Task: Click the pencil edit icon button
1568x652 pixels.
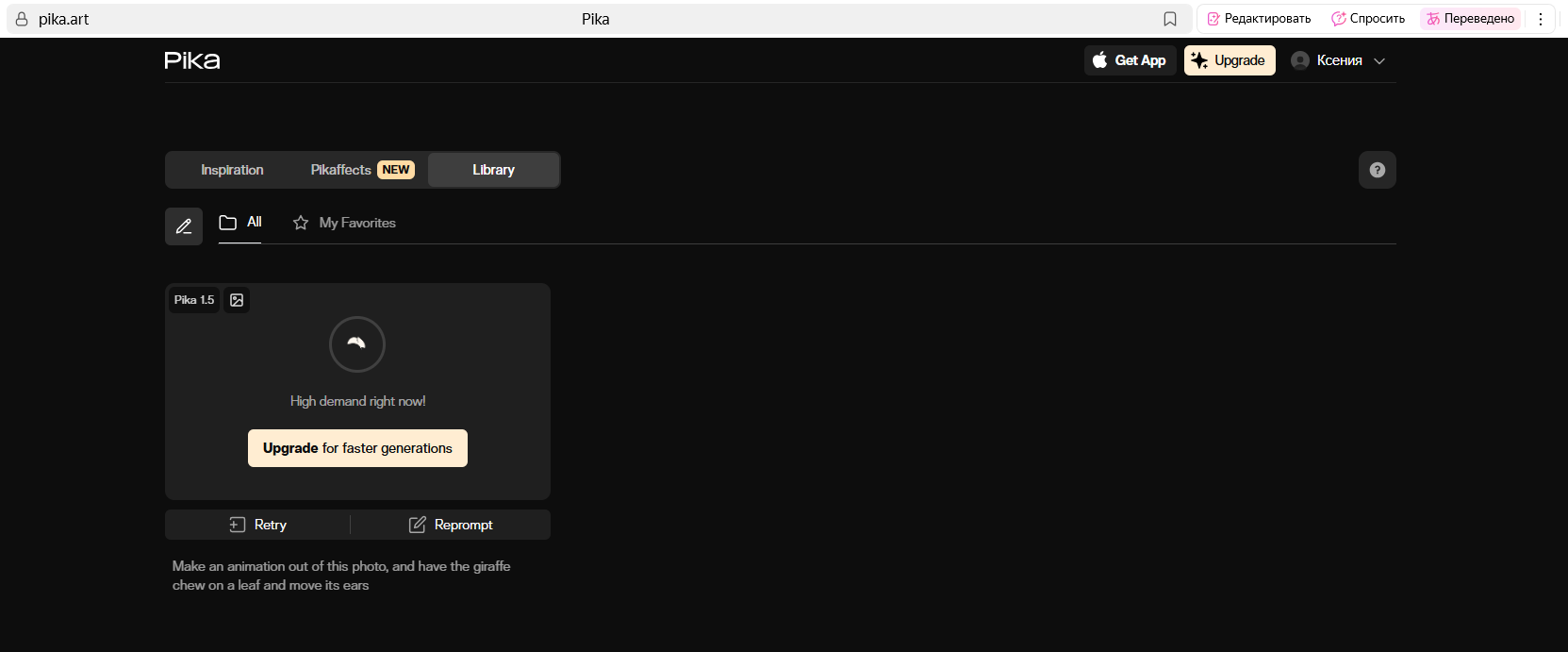Action: pos(184,226)
